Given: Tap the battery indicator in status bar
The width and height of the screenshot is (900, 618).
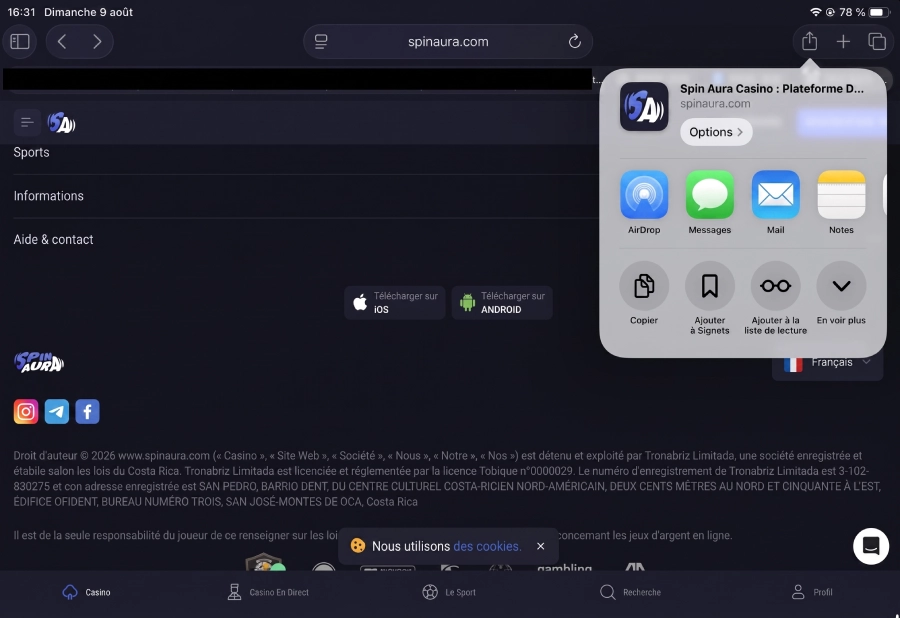Looking at the screenshot, I should [879, 12].
